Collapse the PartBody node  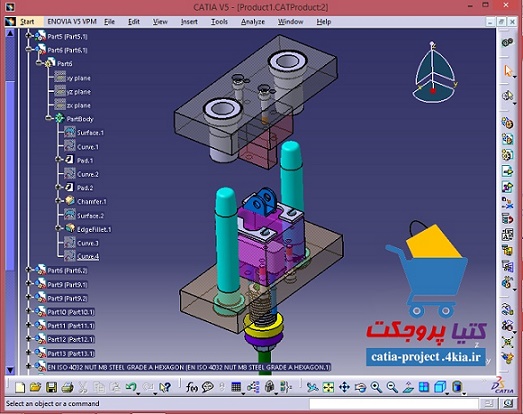pyautogui.click(x=49, y=118)
